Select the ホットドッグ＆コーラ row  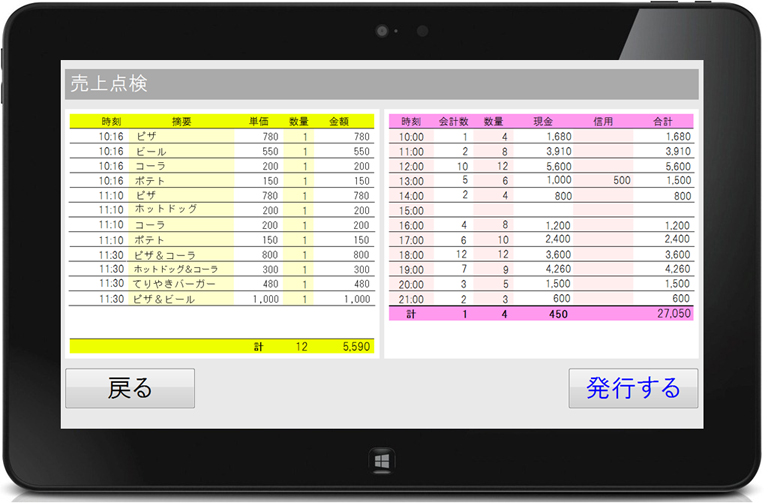click(222, 269)
